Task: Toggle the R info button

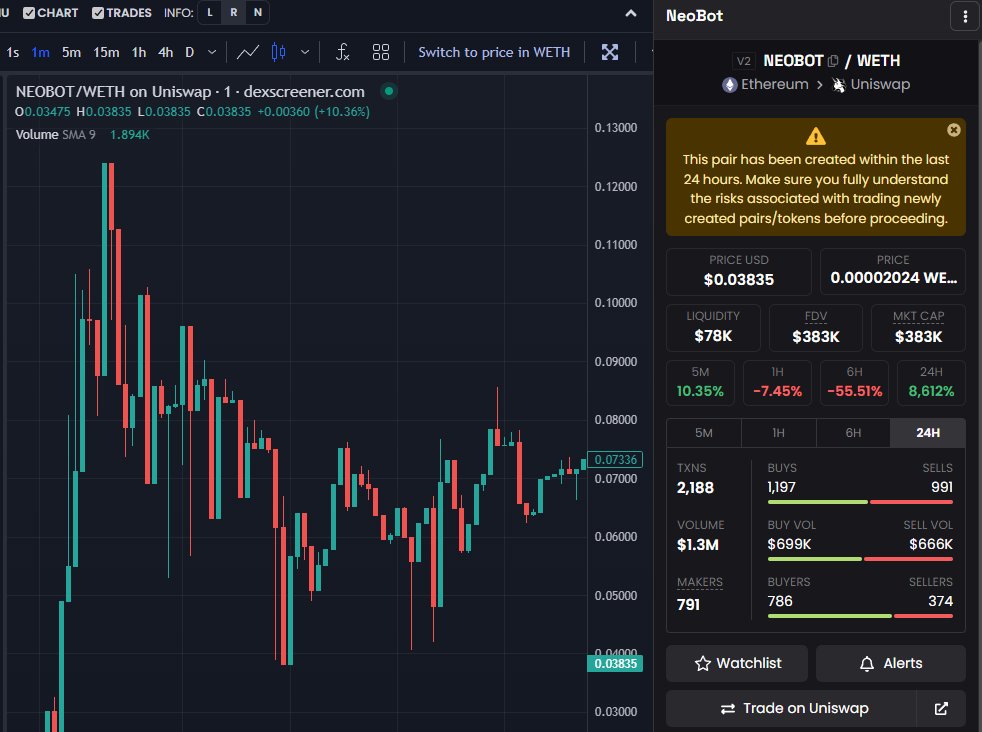Action: point(234,13)
